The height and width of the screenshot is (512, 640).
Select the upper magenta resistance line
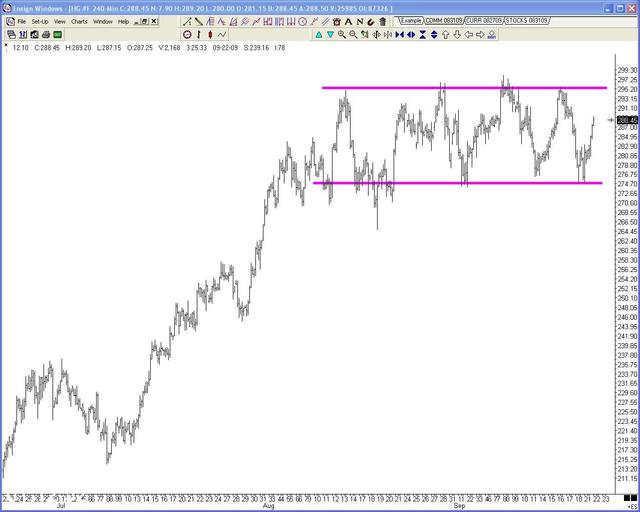[464, 88]
